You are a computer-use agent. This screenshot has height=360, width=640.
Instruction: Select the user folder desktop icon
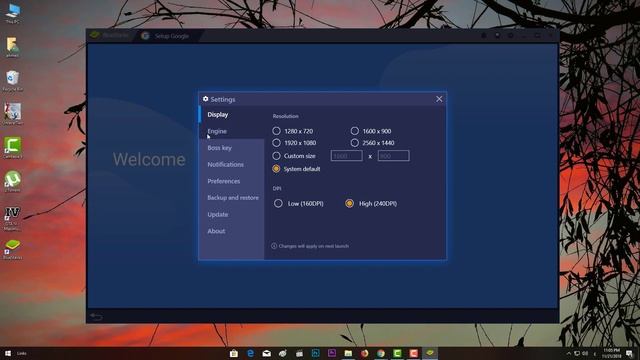coord(13,47)
